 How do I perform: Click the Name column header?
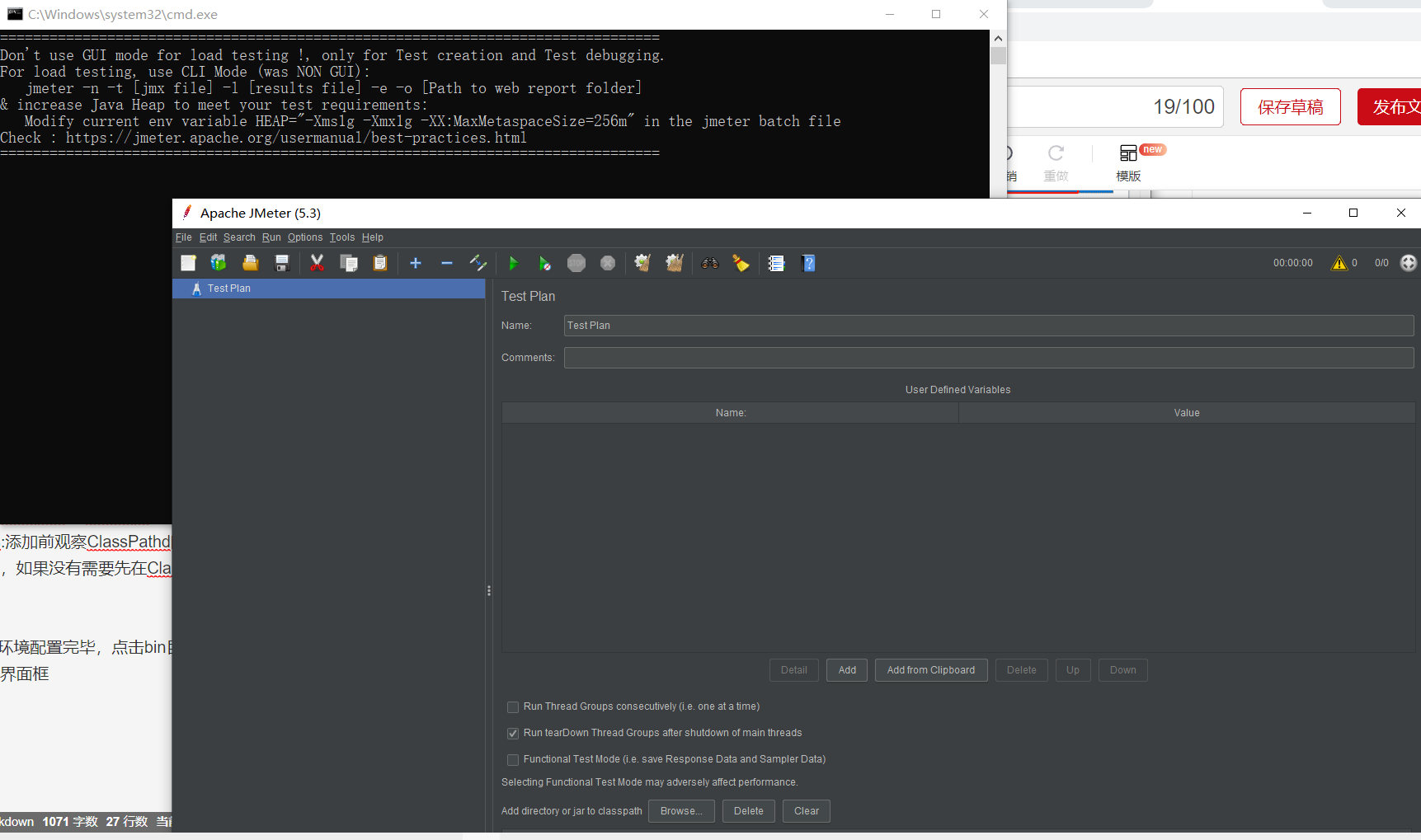731,413
